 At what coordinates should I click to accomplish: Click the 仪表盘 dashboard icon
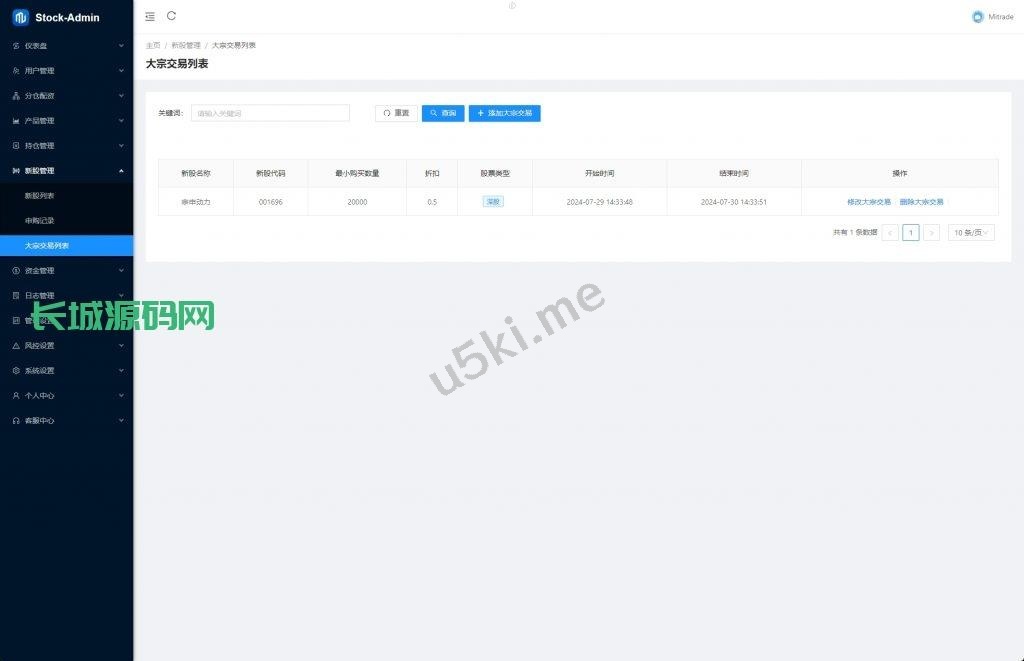16,46
